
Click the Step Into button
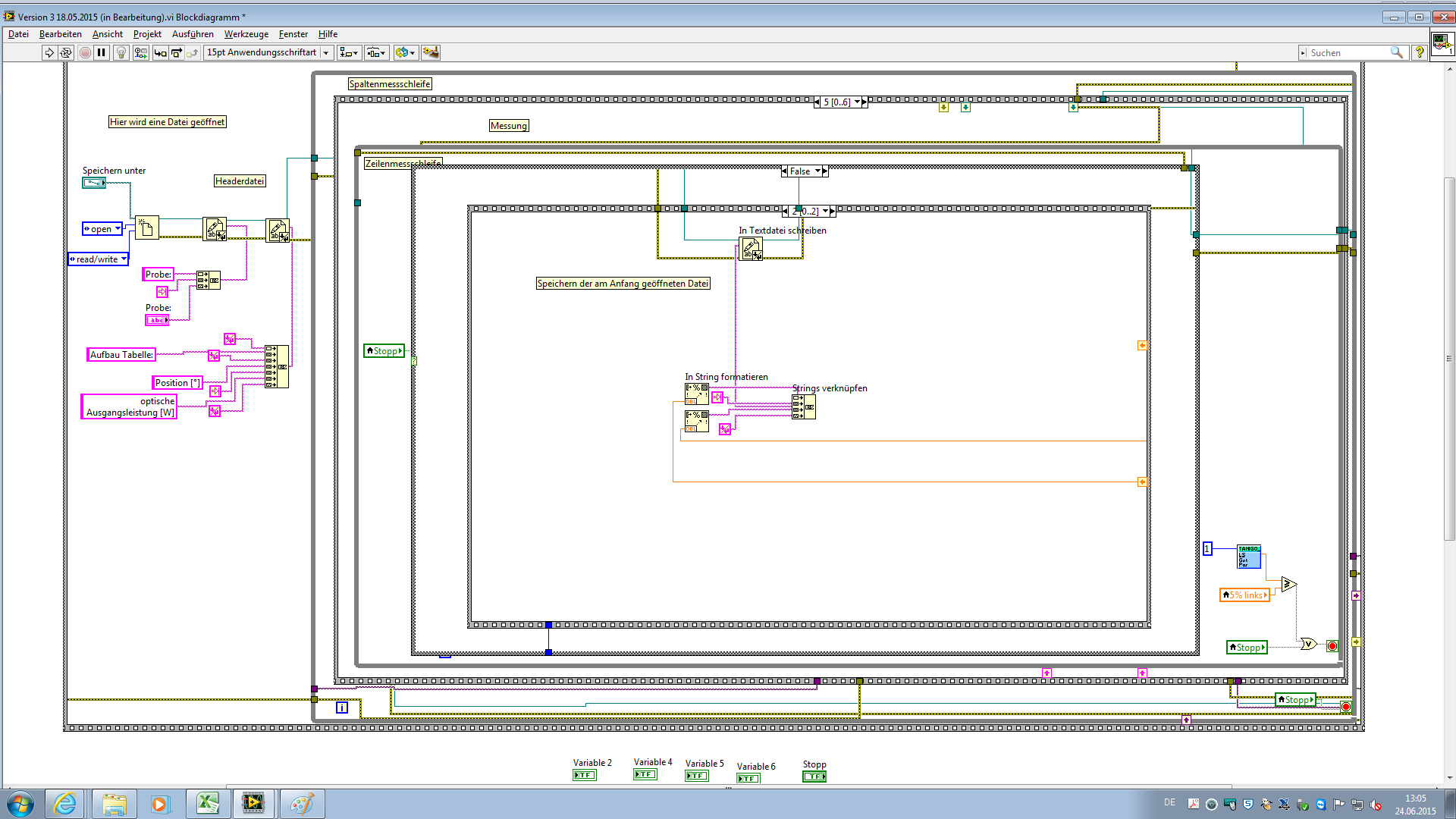(160, 52)
